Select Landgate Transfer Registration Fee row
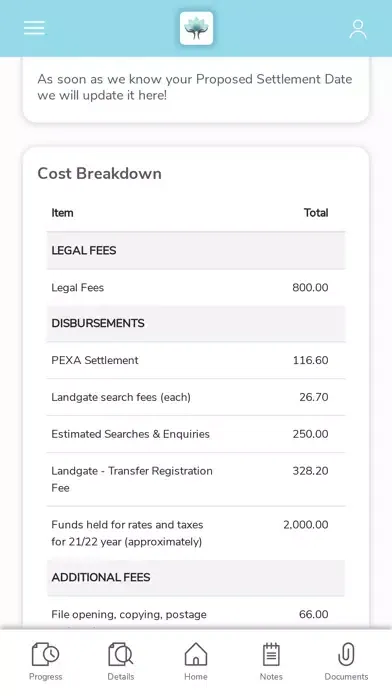 196,479
